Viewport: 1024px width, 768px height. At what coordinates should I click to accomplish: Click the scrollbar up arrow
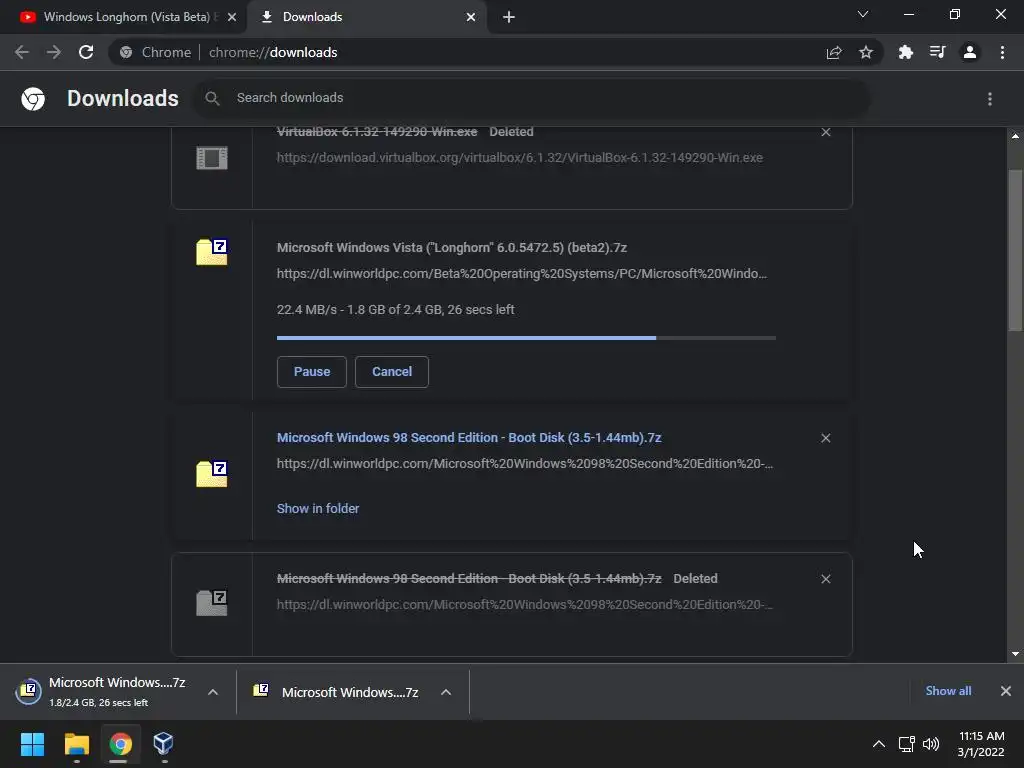(x=1015, y=136)
